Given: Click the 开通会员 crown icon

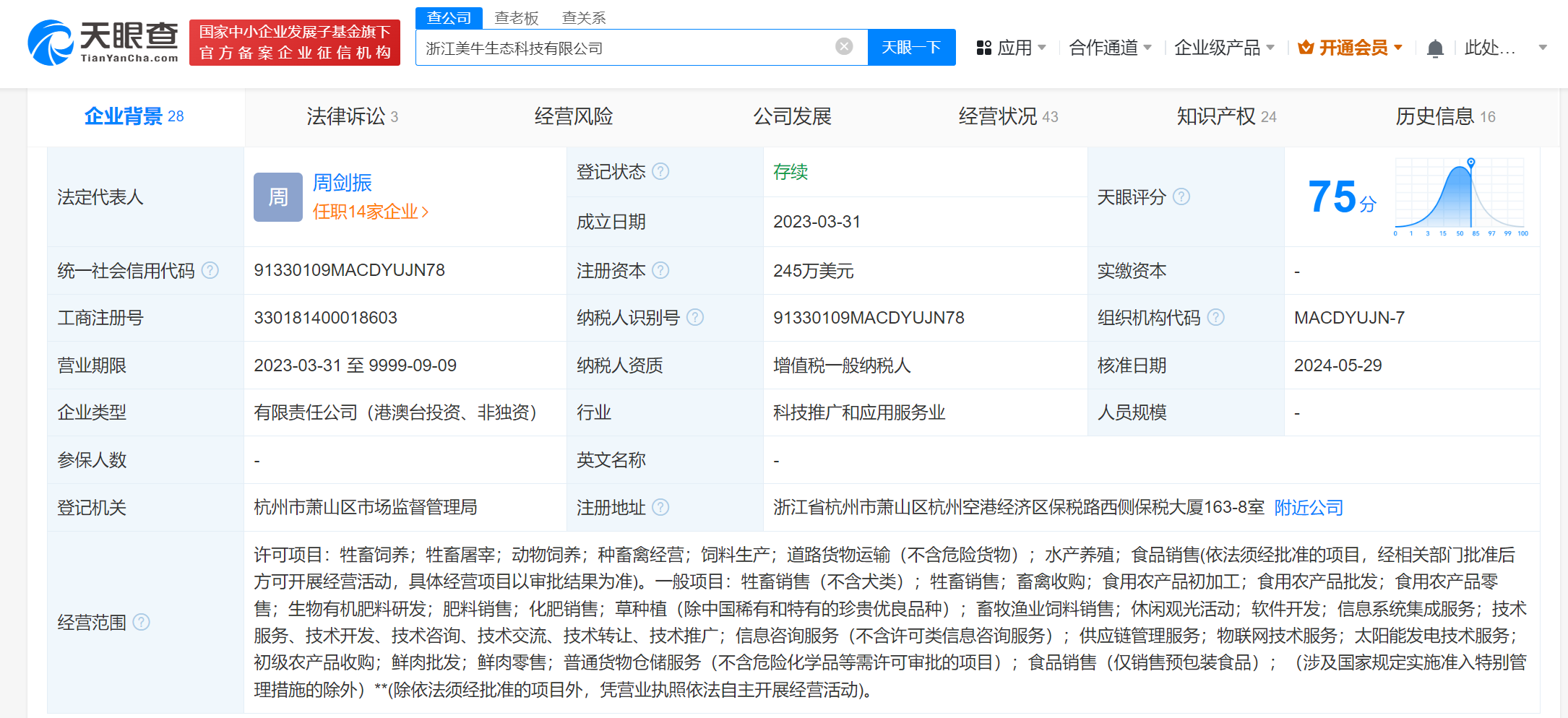Looking at the screenshot, I should [1305, 46].
